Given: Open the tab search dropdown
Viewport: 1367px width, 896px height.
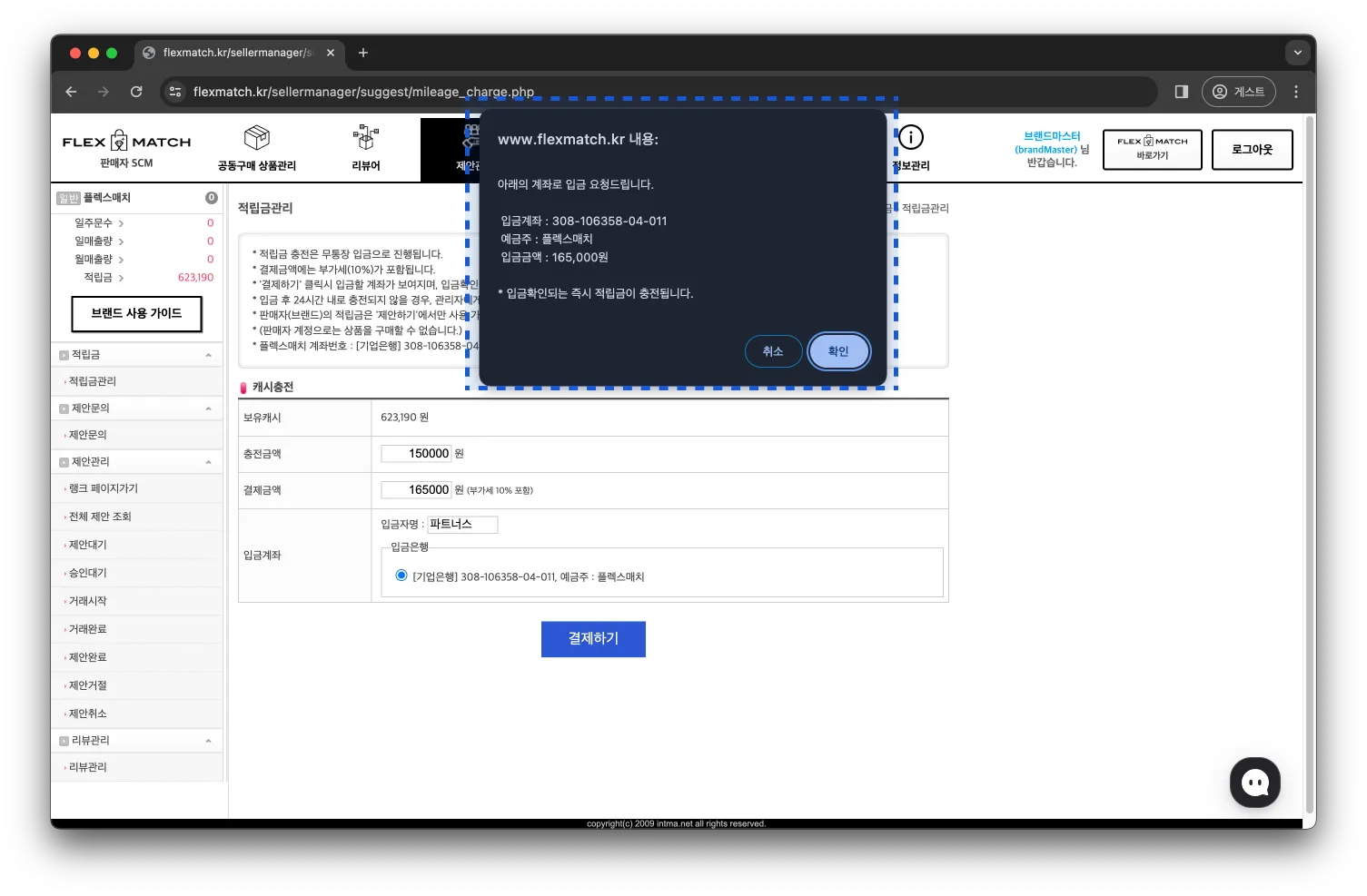Looking at the screenshot, I should coord(1297,53).
